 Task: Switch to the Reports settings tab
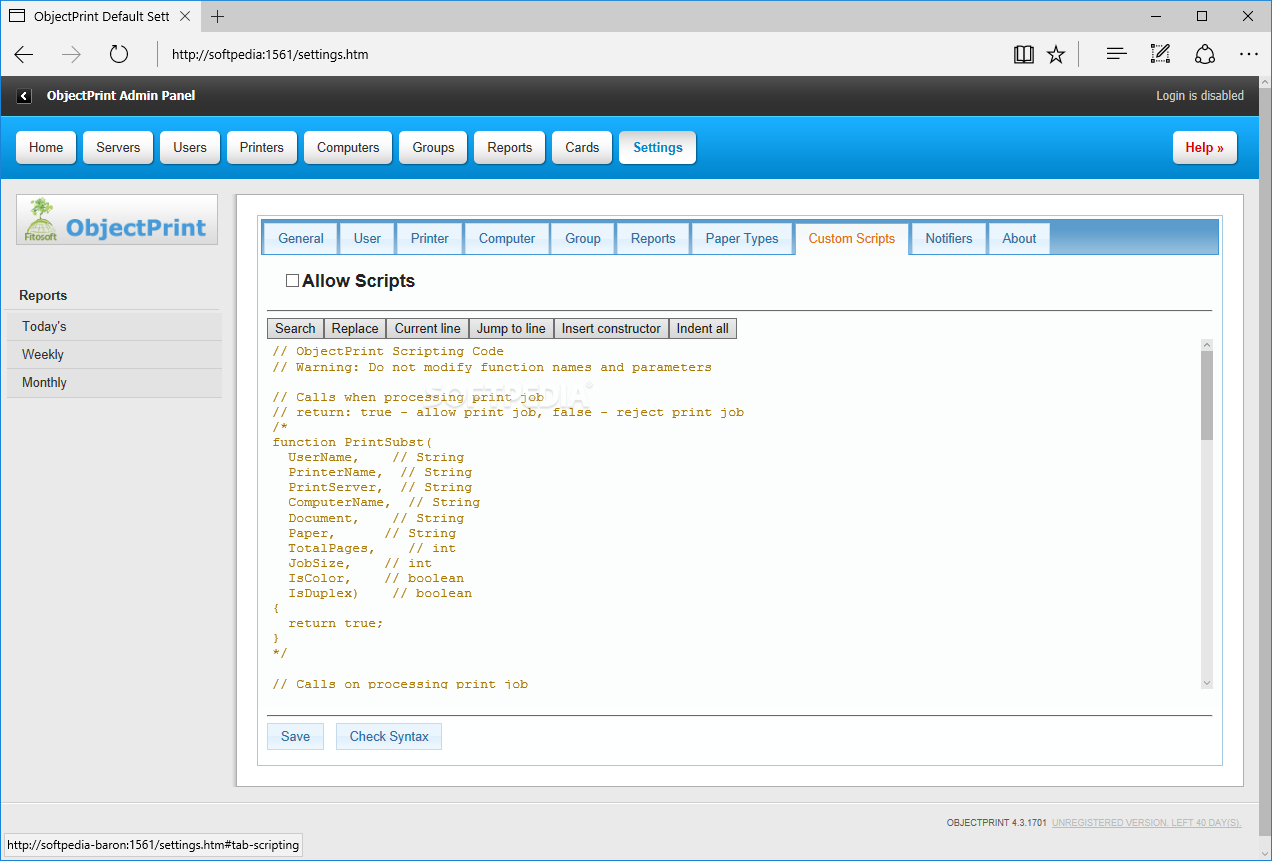point(653,238)
